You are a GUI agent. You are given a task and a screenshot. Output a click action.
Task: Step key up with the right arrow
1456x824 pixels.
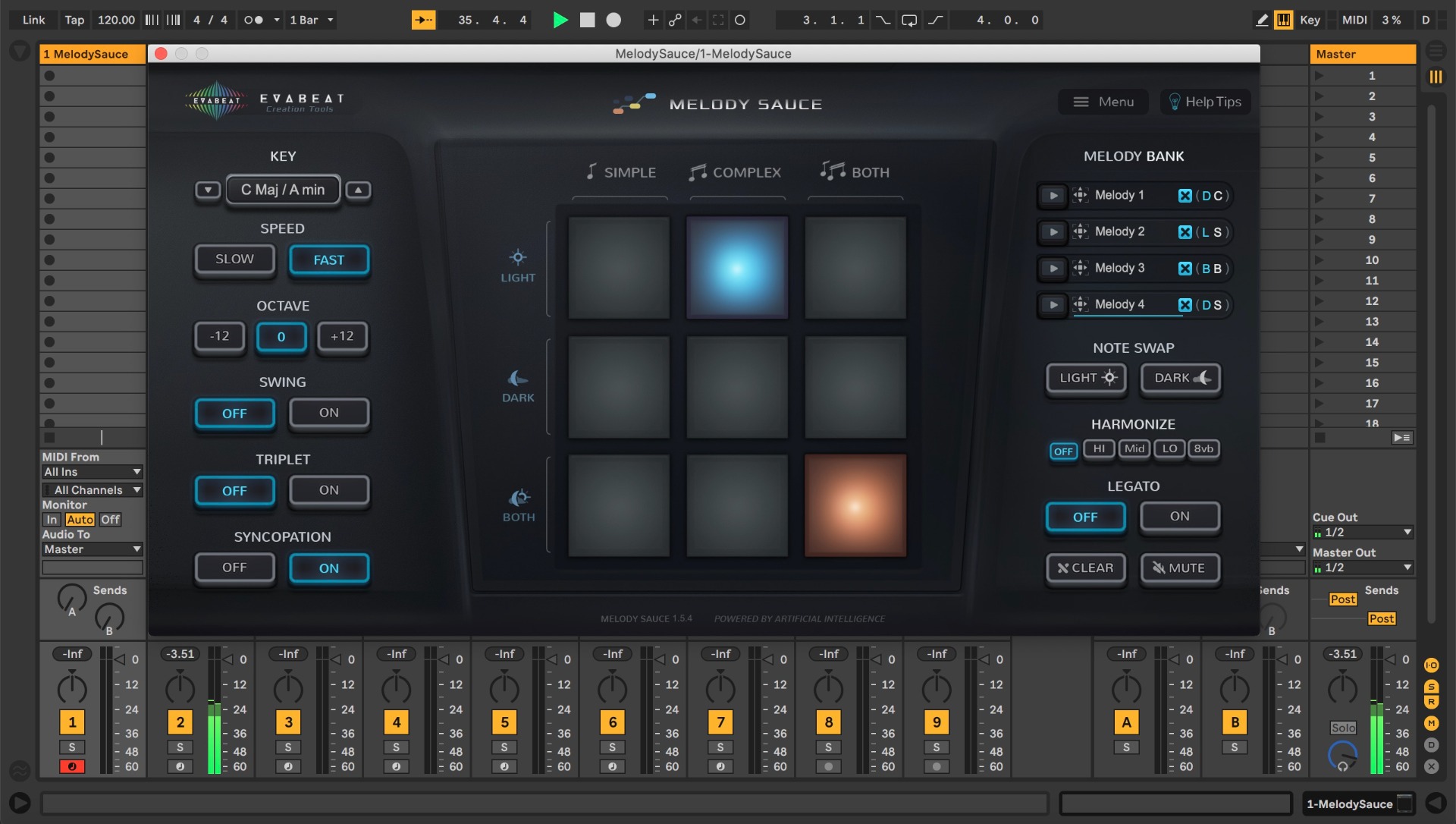coord(359,190)
